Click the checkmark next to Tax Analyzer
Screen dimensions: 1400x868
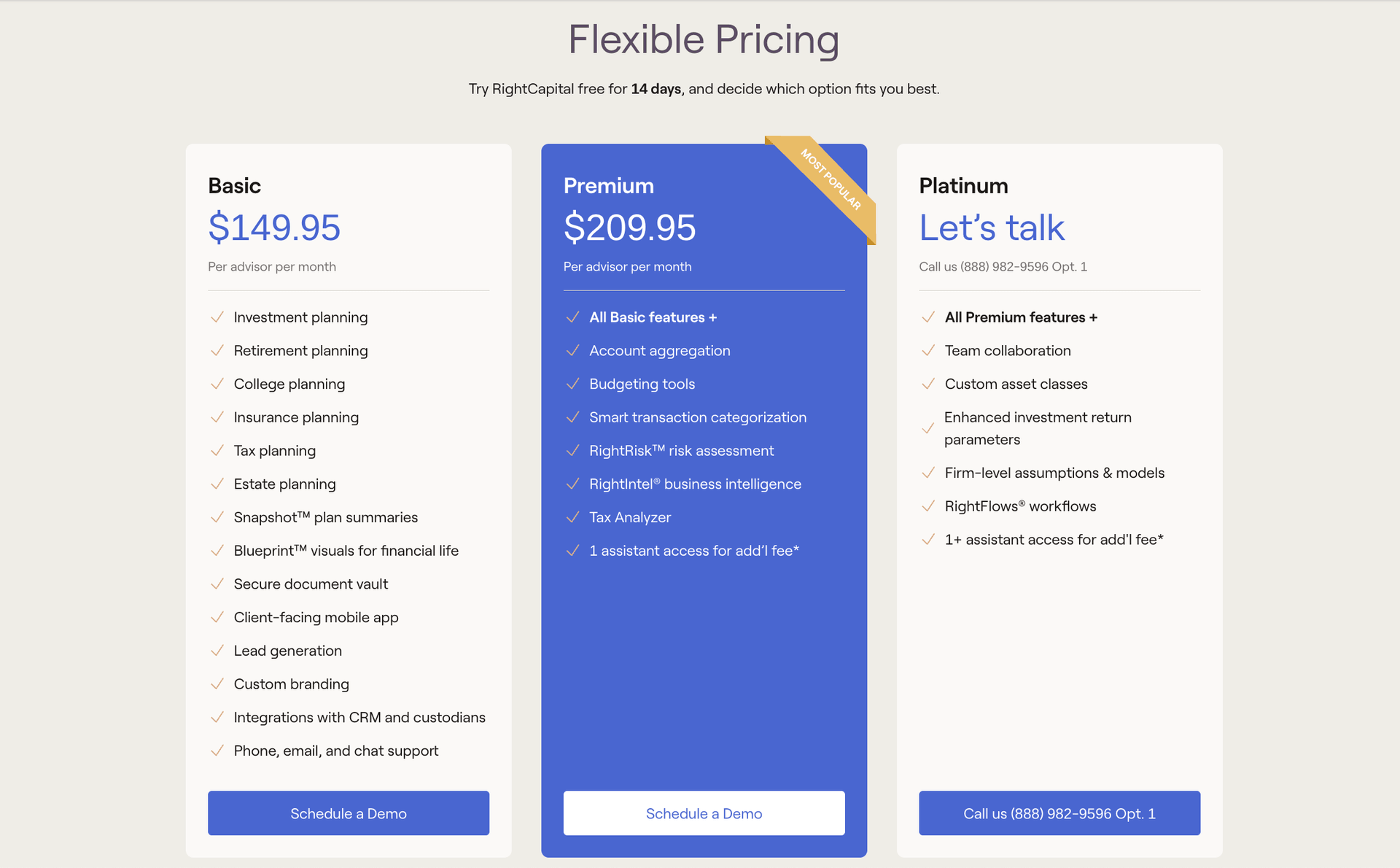572,517
